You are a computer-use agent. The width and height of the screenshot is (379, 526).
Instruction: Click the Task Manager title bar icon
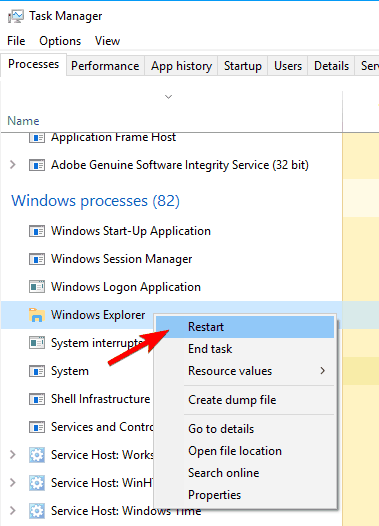(16, 16)
